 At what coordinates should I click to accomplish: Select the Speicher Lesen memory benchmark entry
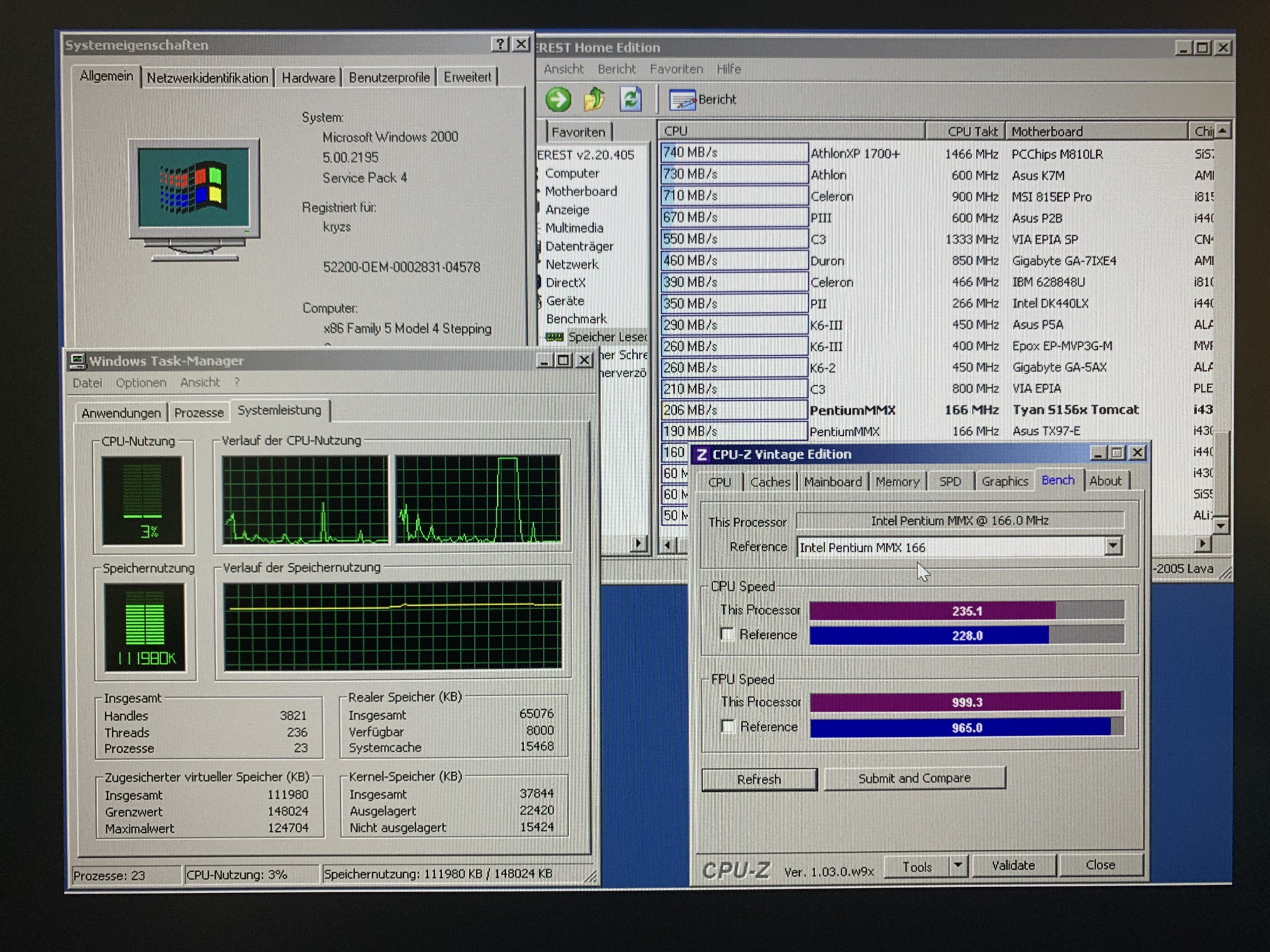click(606, 337)
